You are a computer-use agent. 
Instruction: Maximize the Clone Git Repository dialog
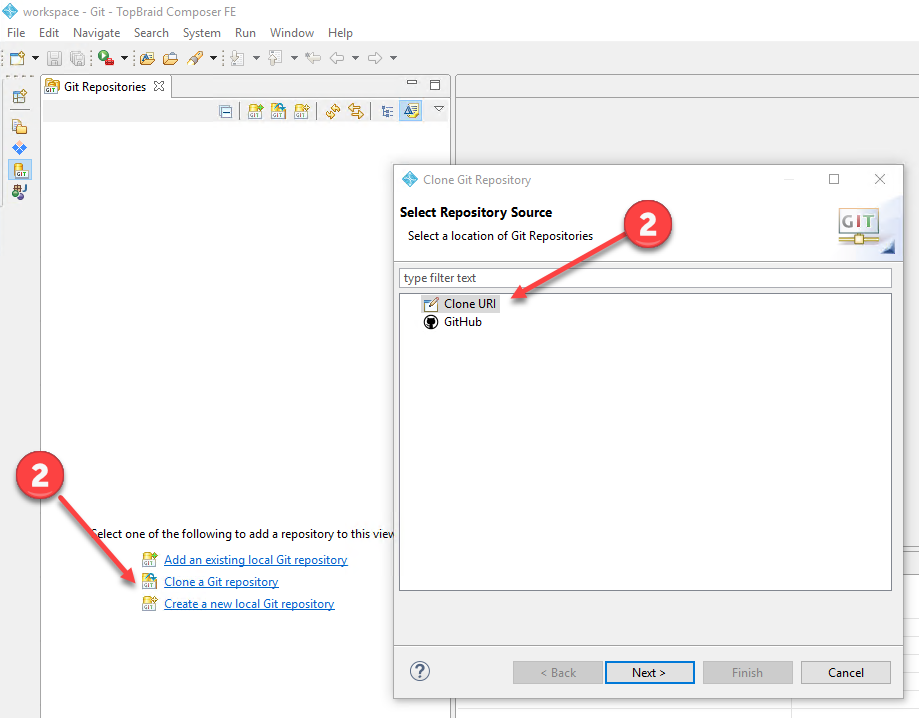834,179
